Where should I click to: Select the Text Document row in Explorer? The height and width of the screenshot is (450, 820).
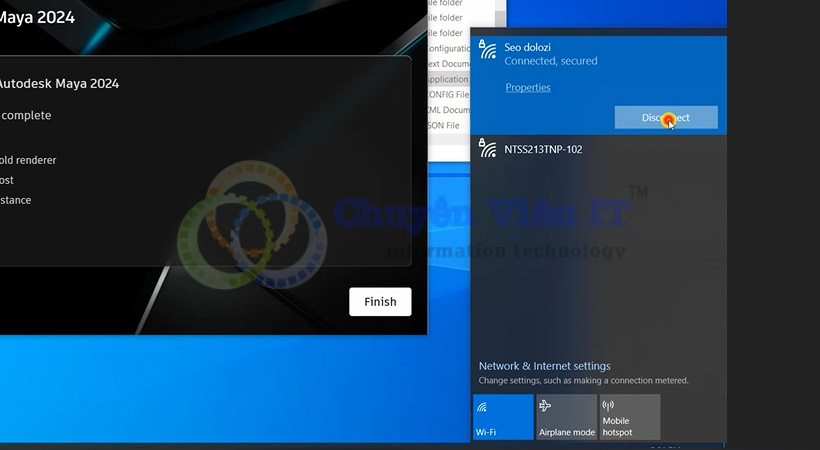coord(447,64)
